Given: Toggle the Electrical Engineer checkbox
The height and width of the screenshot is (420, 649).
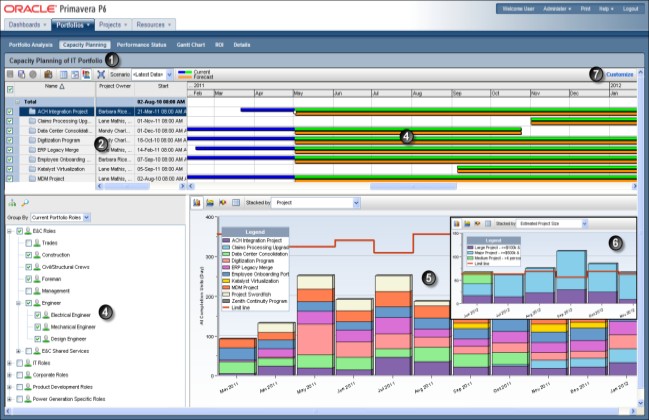Looking at the screenshot, I should click(x=38, y=315).
